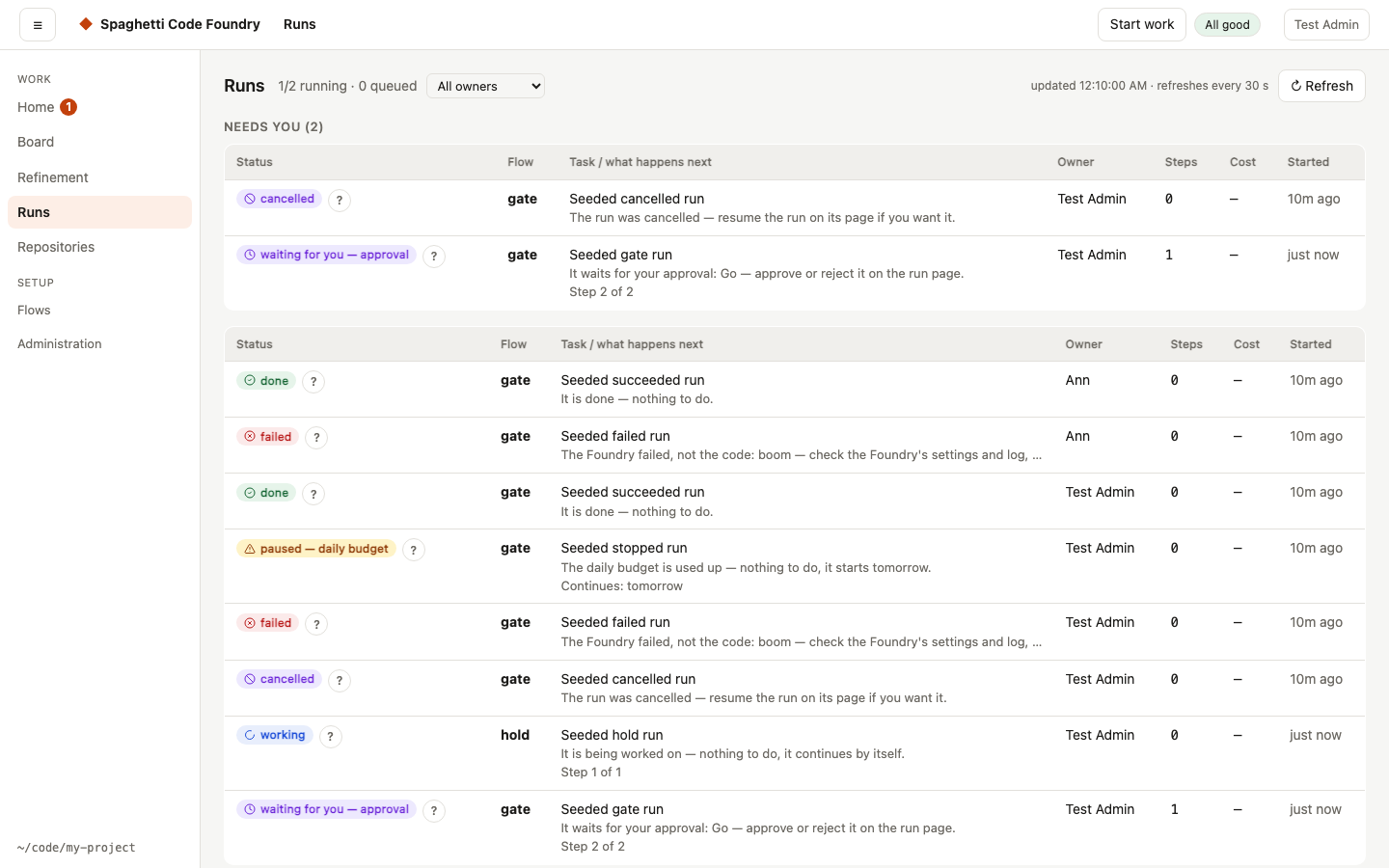Screen dimensions: 1389x868
Task: Open Administration page
Action: pos(99,343)
